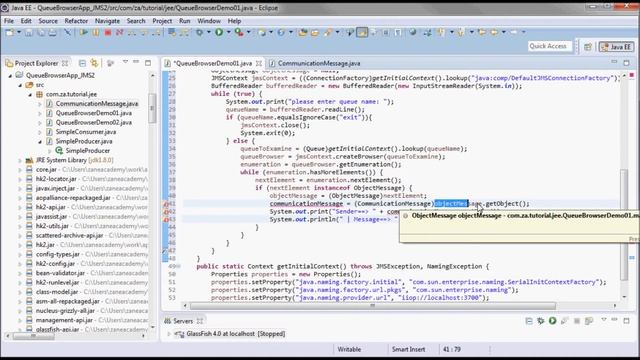Click 'Writable' in the status bar
The height and width of the screenshot is (360, 640).
click(349, 349)
